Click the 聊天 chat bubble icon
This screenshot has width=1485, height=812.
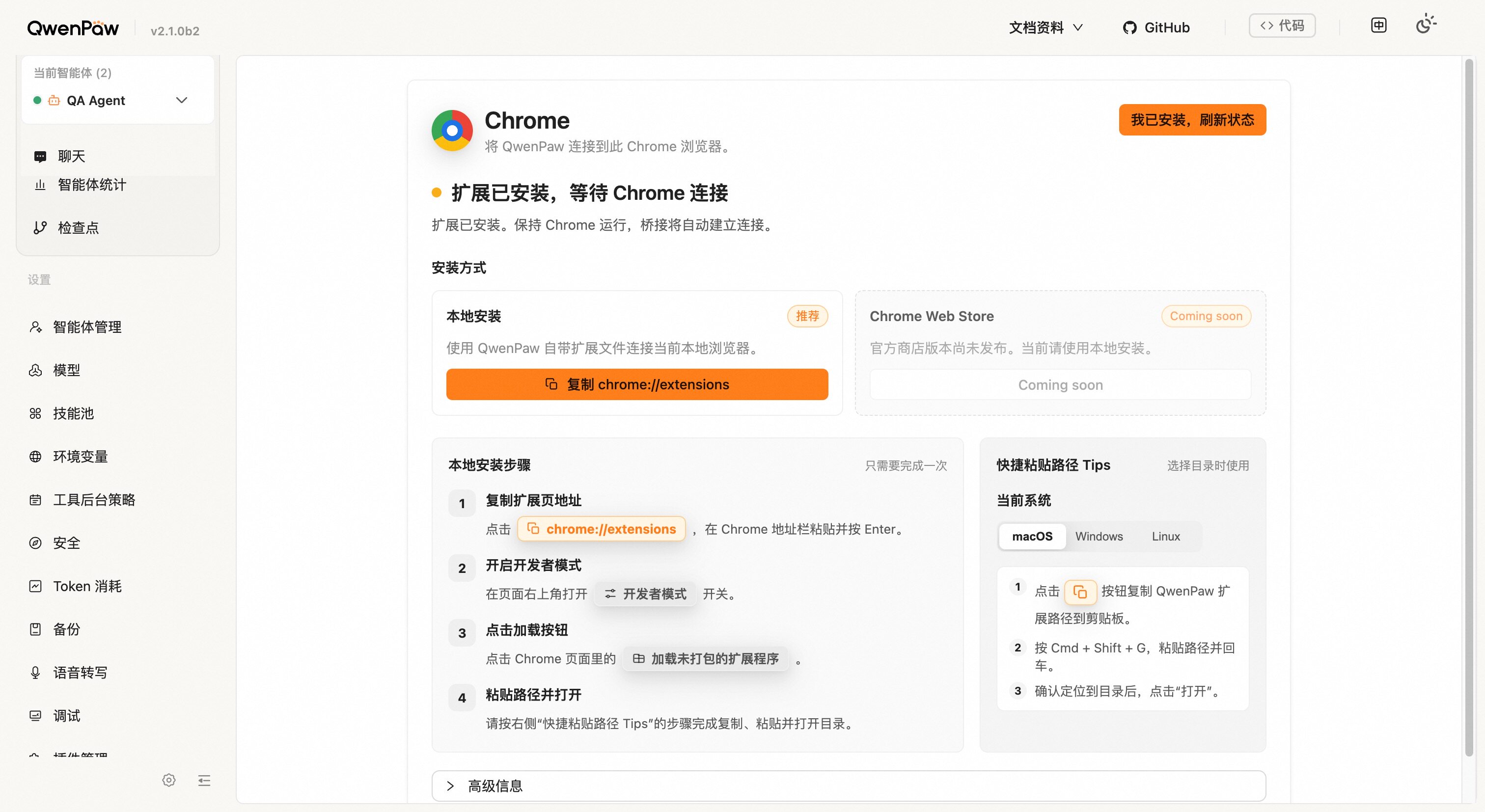click(x=40, y=156)
